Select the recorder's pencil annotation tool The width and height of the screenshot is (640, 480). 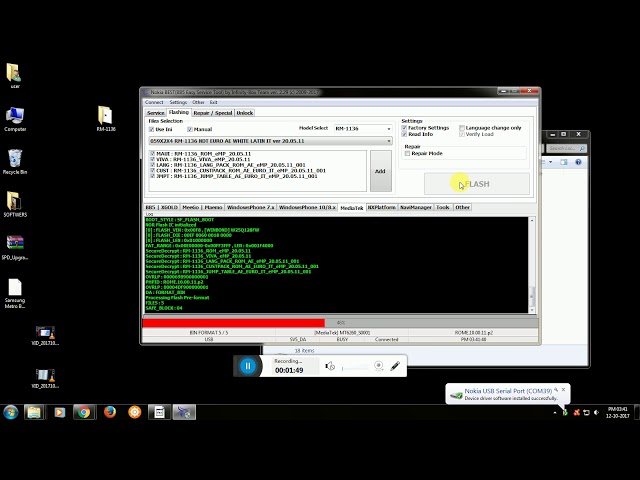[x=395, y=366]
